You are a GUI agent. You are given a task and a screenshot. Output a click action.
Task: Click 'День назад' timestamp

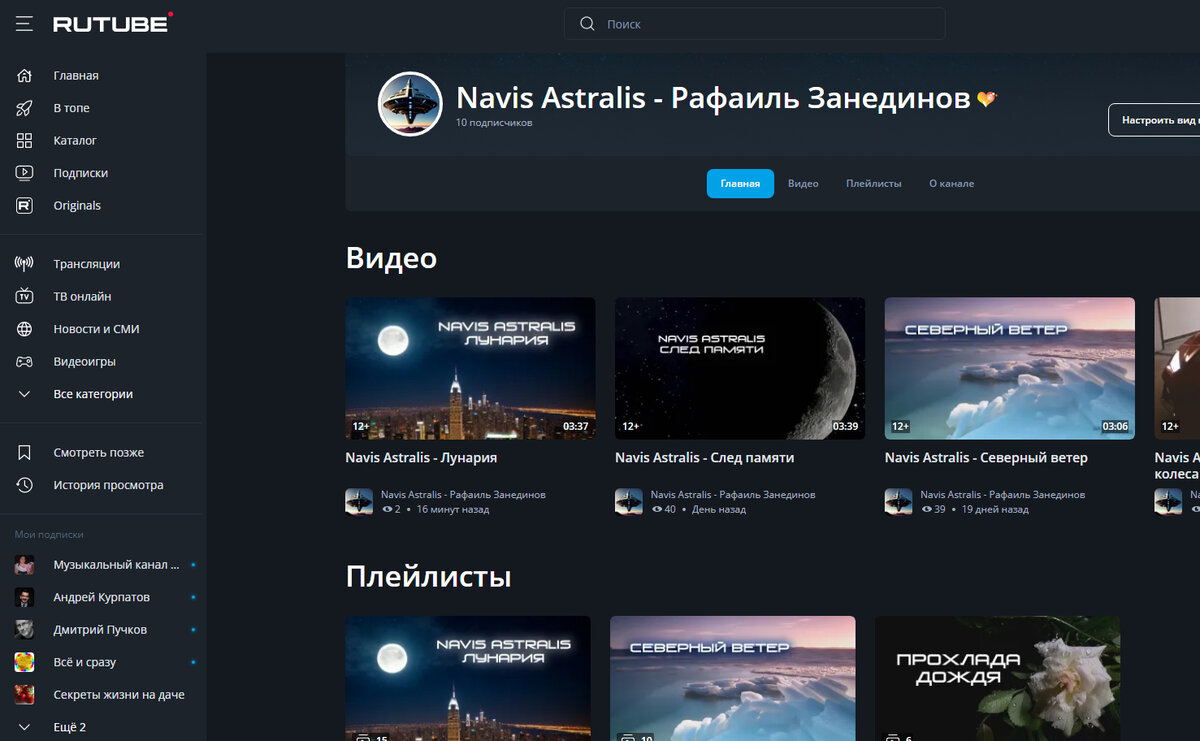coord(719,510)
